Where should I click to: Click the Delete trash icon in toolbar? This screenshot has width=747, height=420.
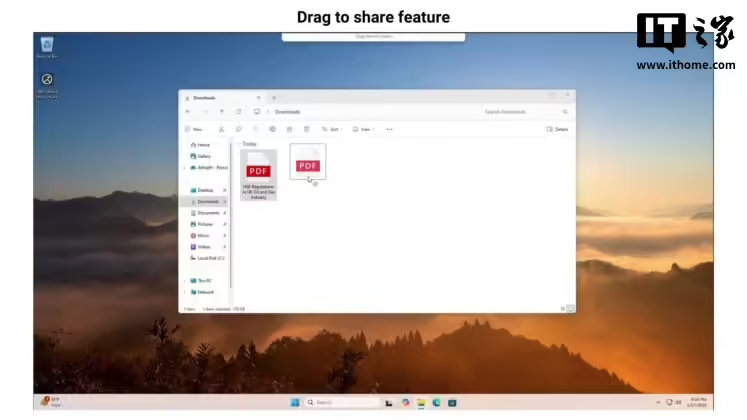click(307, 129)
